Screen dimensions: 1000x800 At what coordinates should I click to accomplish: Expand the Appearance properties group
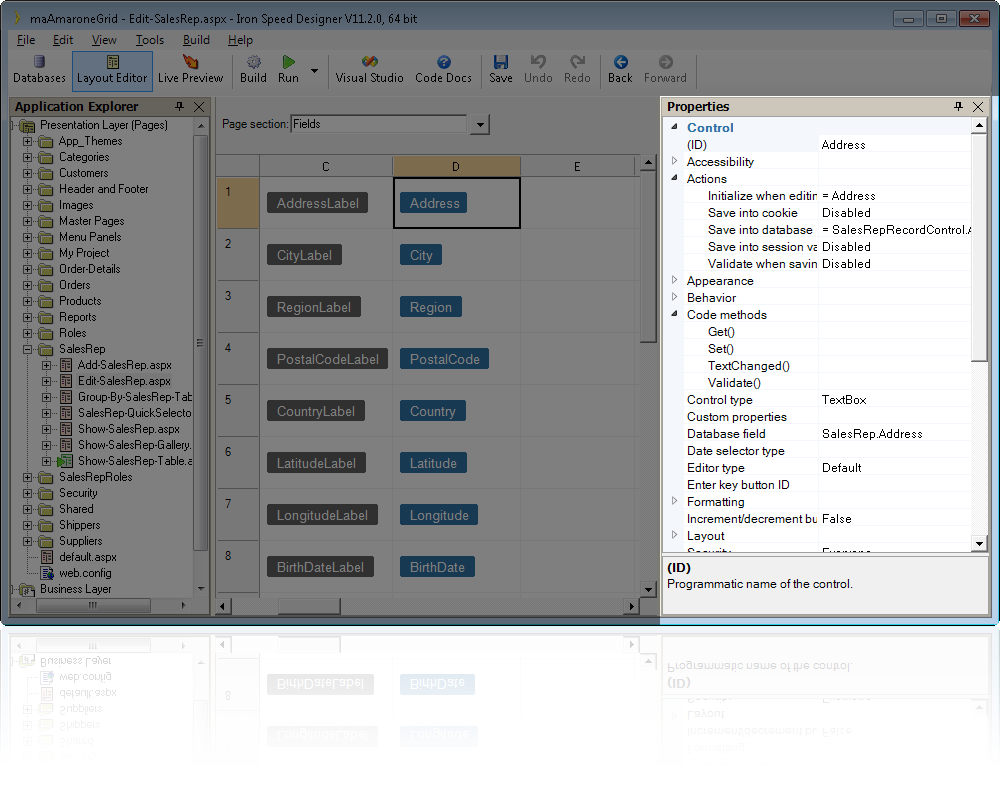tap(675, 280)
